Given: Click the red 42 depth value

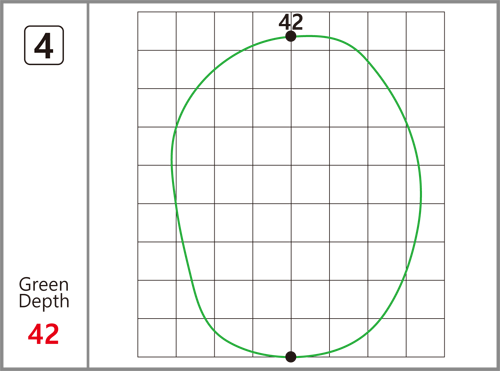Looking at the screenshot, I should (x=43, y=334).
